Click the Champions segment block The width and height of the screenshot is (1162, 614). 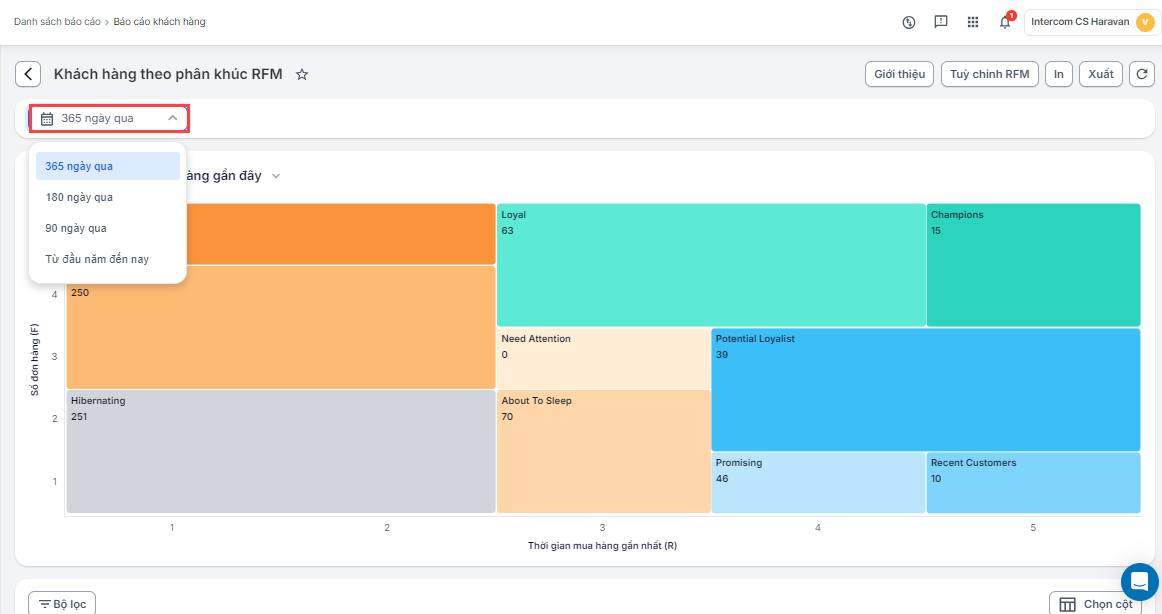click(1032, 265)
